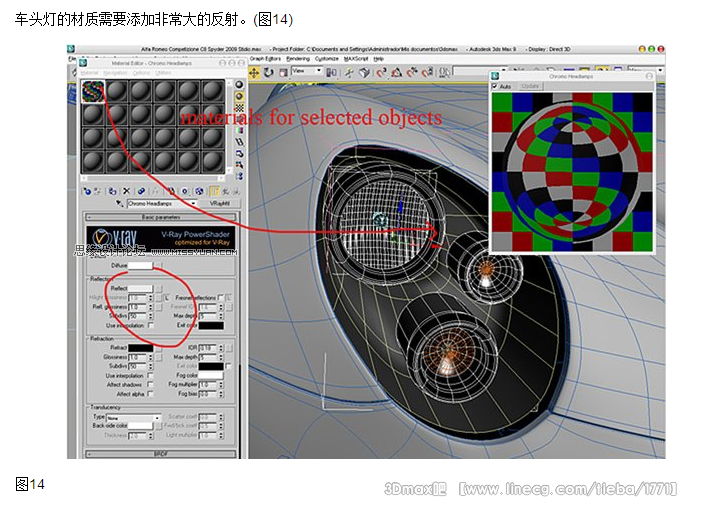
Task: Adjust the IOR spinner arrows
Action: (x=221, y=348)
